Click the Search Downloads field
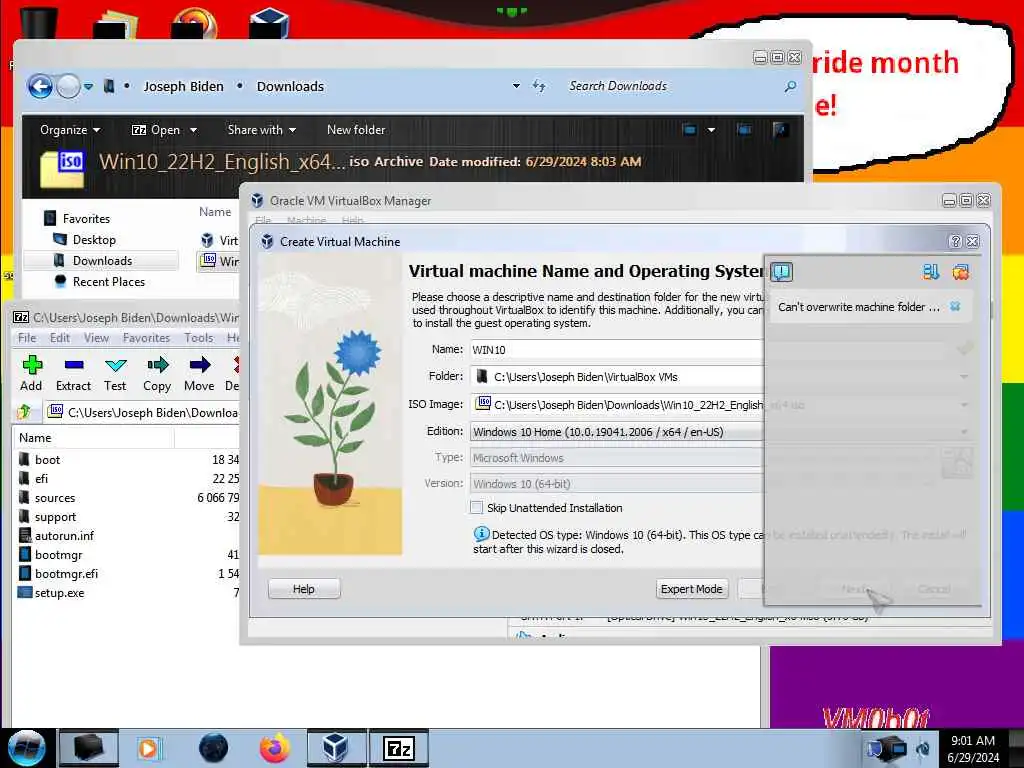This screenshot has height=768, width=1024. pyautogui.click(x=673, y=86)
